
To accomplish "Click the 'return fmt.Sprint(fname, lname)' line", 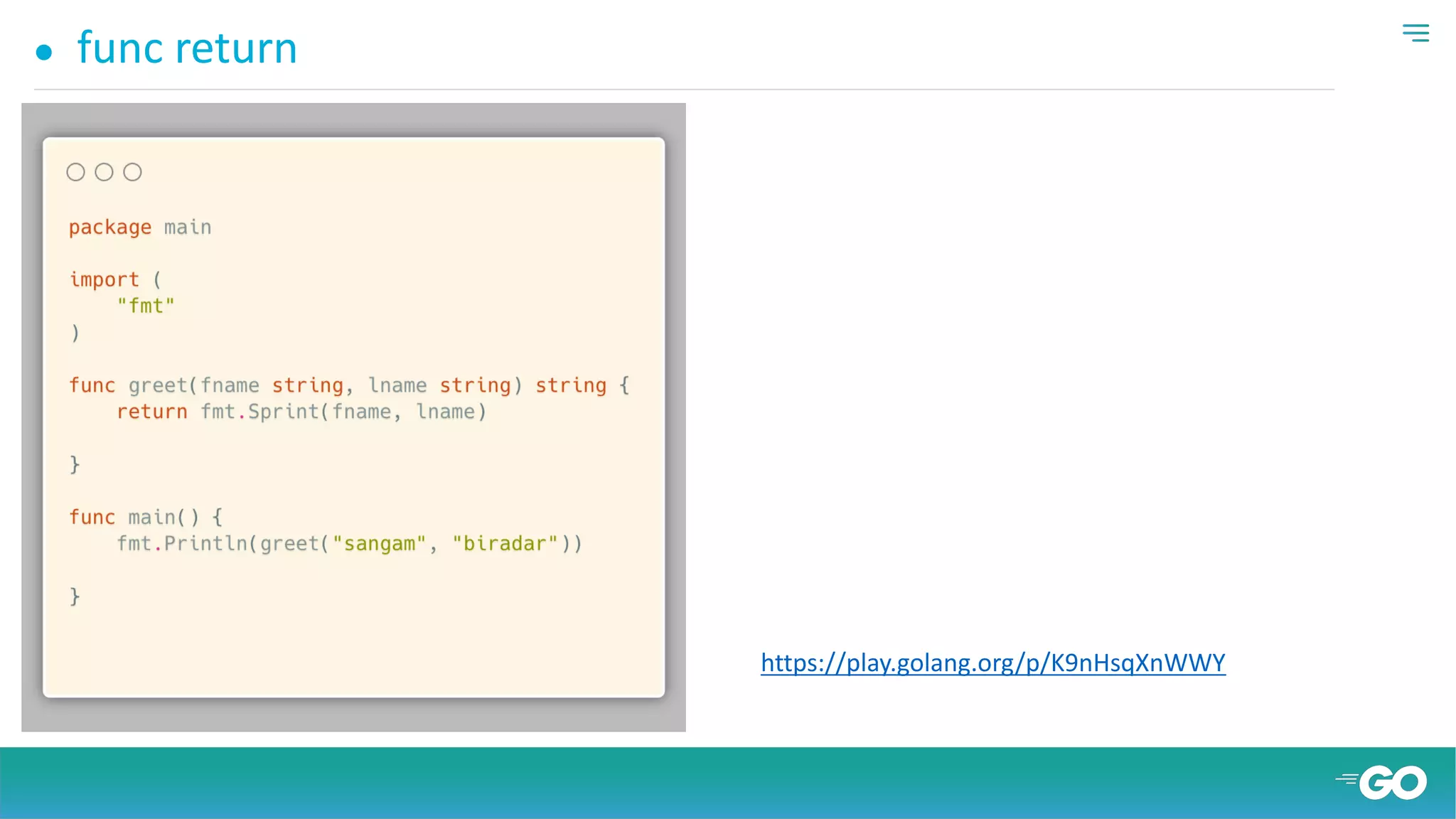I will point(301,412).
